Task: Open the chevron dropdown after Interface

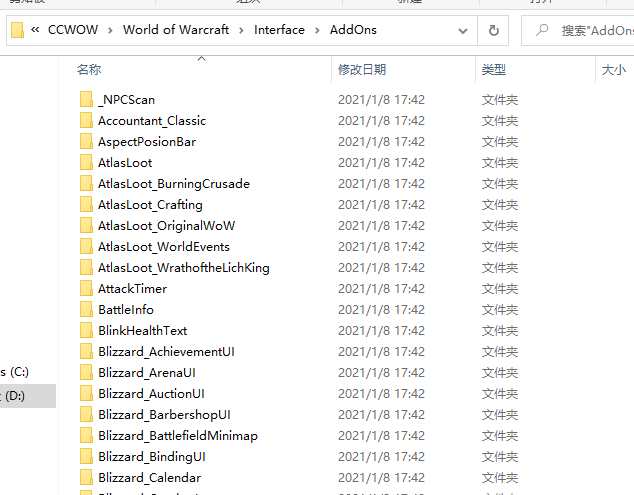Action: (317, 30)
